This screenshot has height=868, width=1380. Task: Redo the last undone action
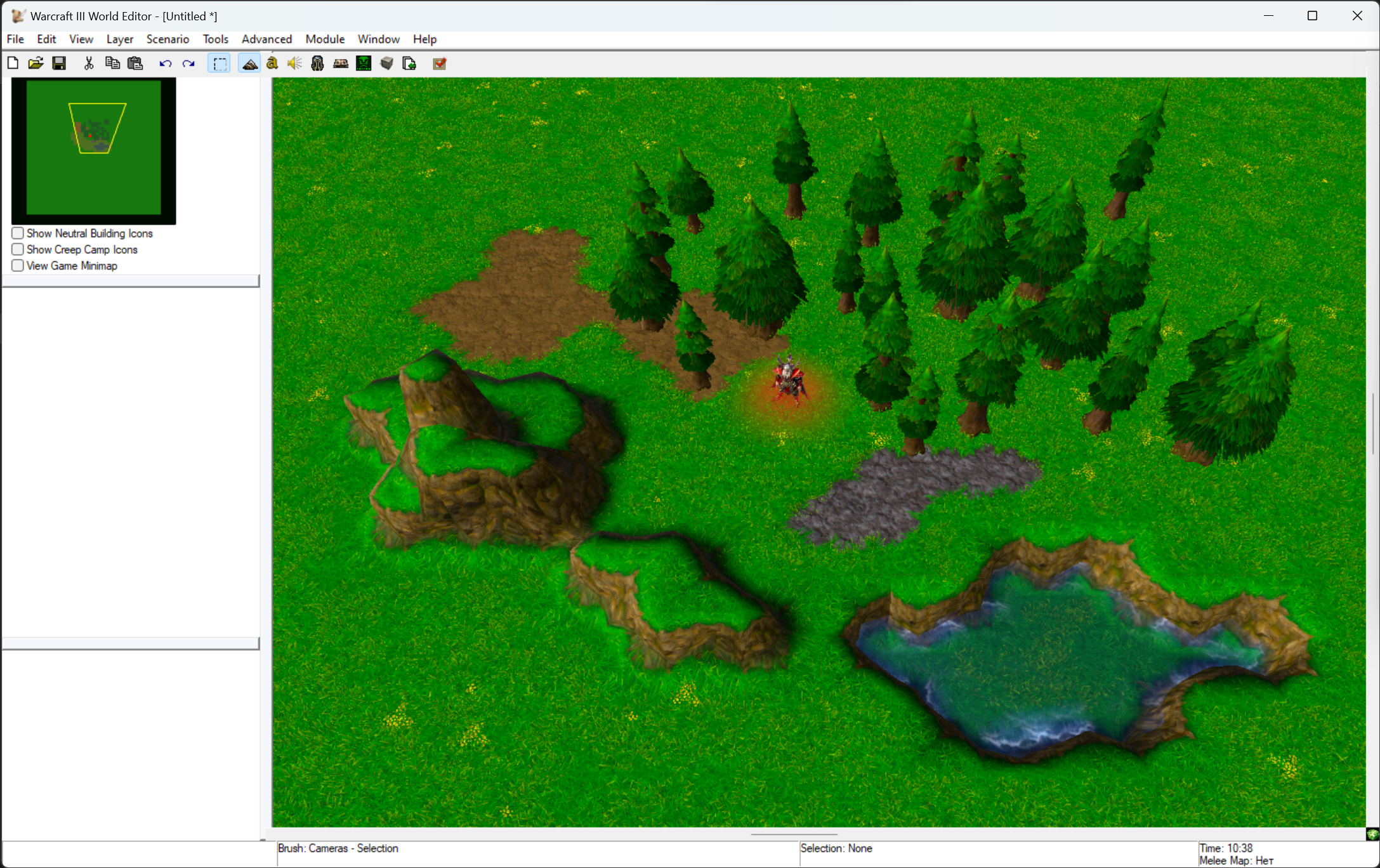click(188, 63)
